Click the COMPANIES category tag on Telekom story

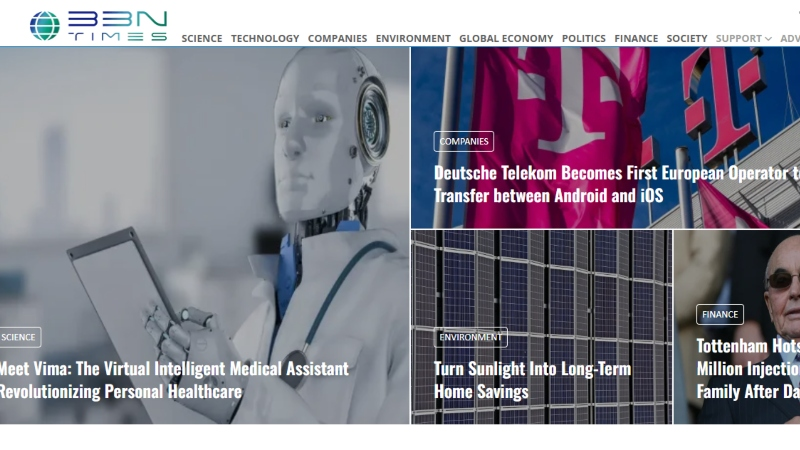[x=464, y=141]
